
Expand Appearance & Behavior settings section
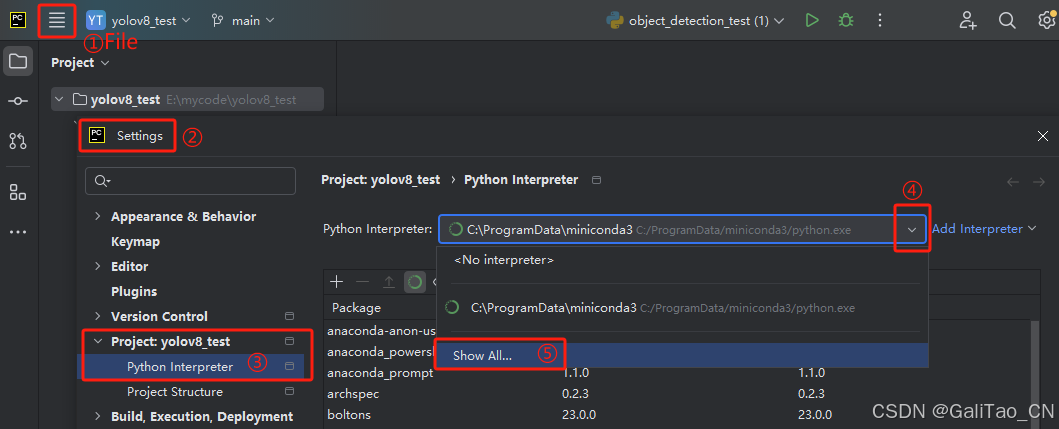pyautogui.click(x=98, y=217)
